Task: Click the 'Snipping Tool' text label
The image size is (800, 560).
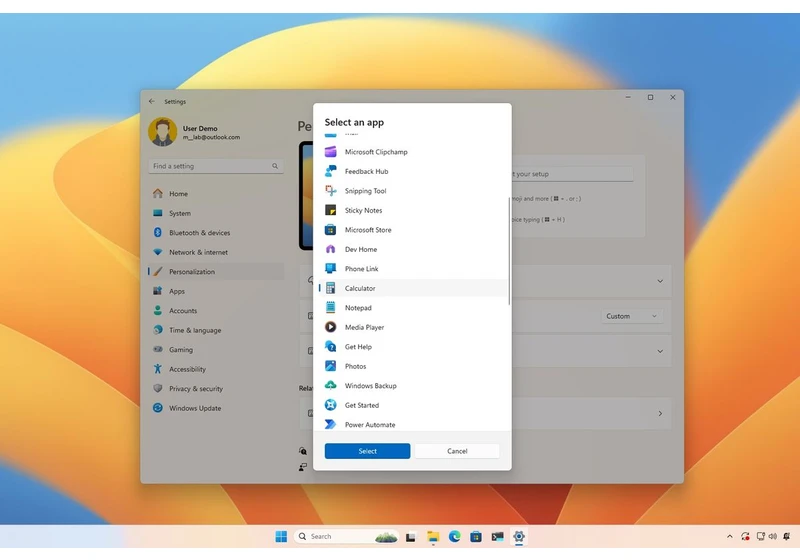Action: (x=365, y=191)
